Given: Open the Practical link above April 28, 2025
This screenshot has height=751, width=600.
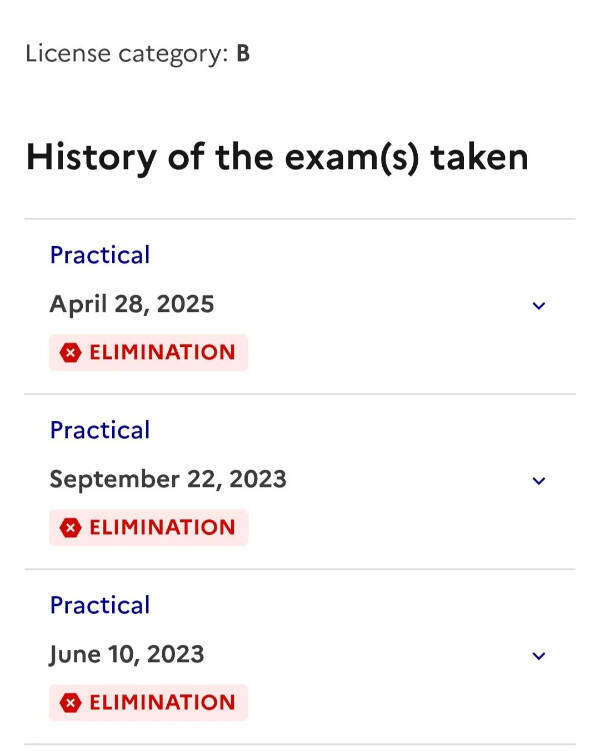Looking at the screenshot, I should pos(100,255).
